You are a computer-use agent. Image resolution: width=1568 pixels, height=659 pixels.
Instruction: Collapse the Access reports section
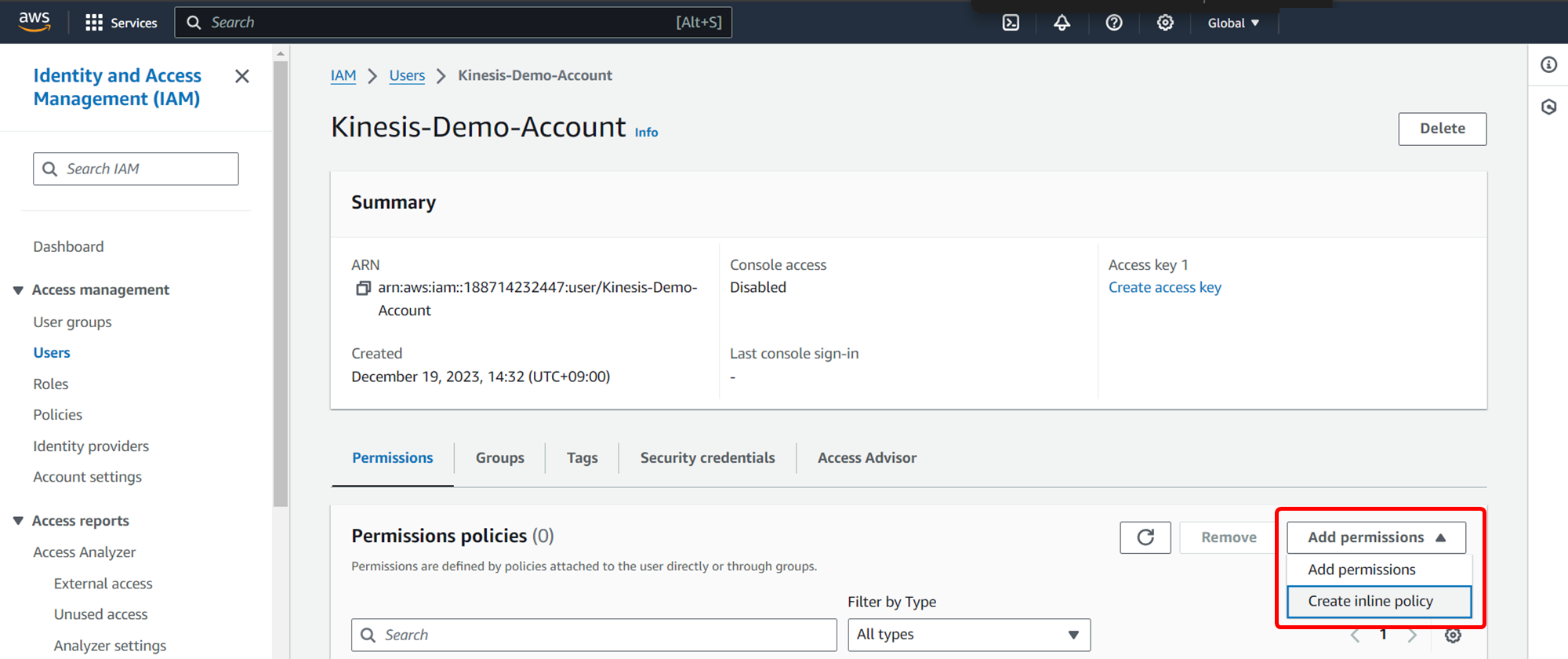[18, 521]
